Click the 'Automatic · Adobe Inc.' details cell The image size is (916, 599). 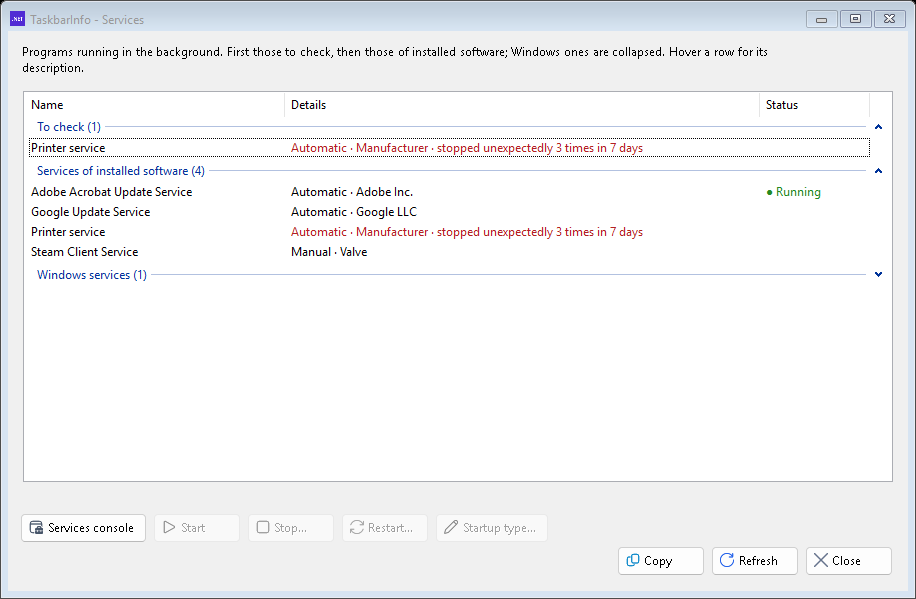[352, 192]
